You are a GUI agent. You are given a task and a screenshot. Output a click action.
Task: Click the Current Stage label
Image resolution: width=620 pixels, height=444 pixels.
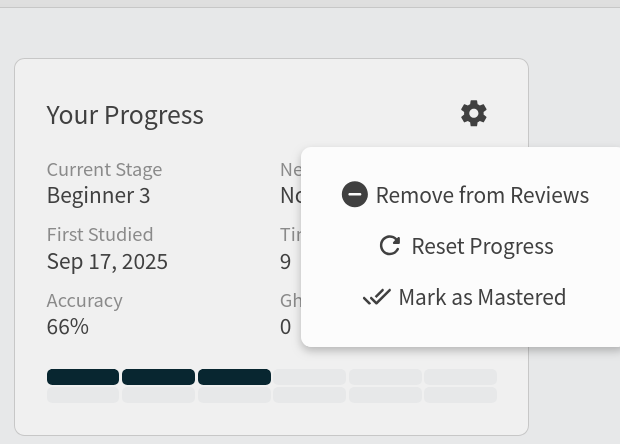point(104,170)
